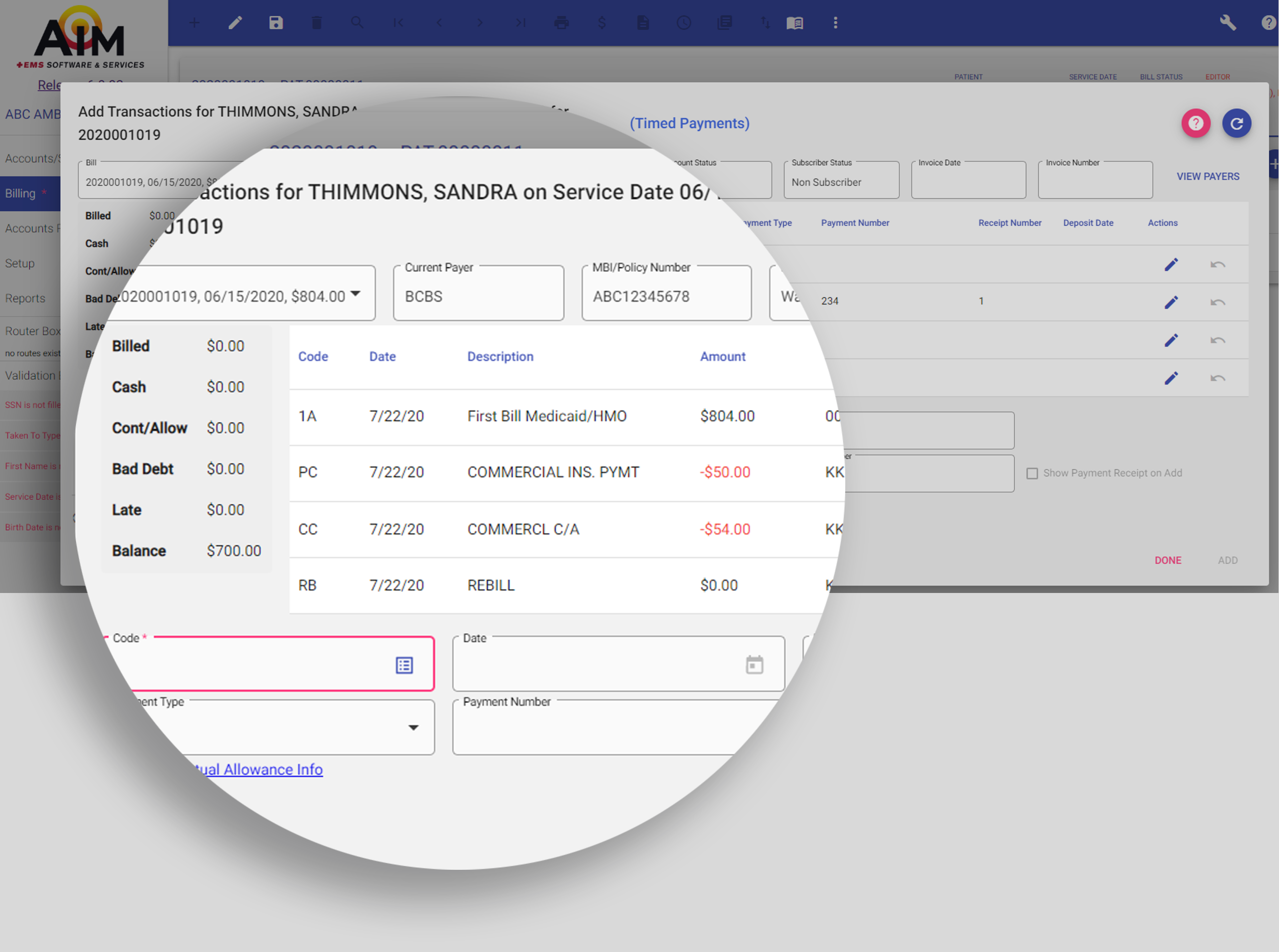Click the DONE button
The width and height of the screenshot is (1279, 952).
pos(1168,560)
